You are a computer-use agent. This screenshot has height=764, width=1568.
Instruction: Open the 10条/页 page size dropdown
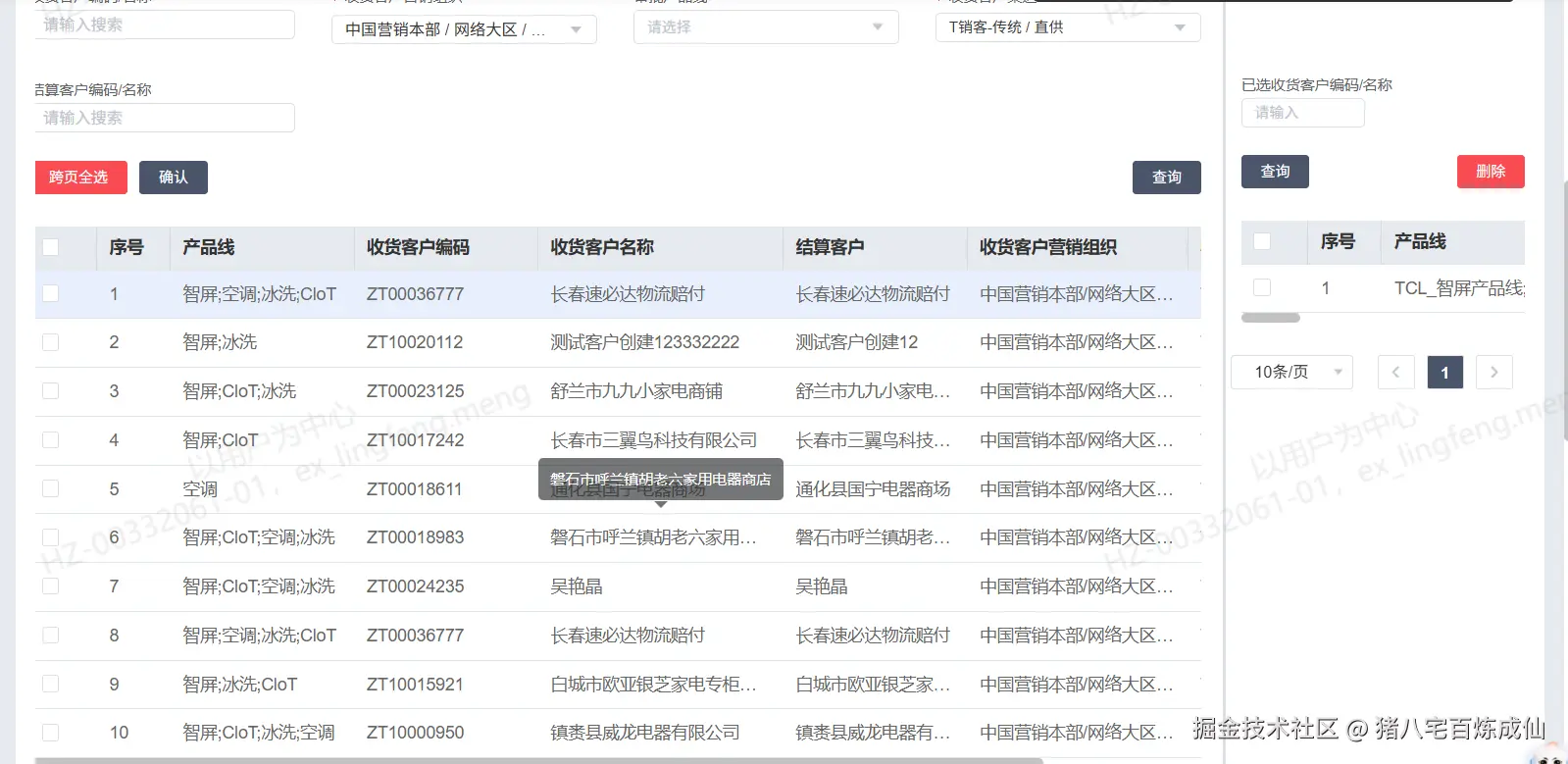click(1291, 372)
